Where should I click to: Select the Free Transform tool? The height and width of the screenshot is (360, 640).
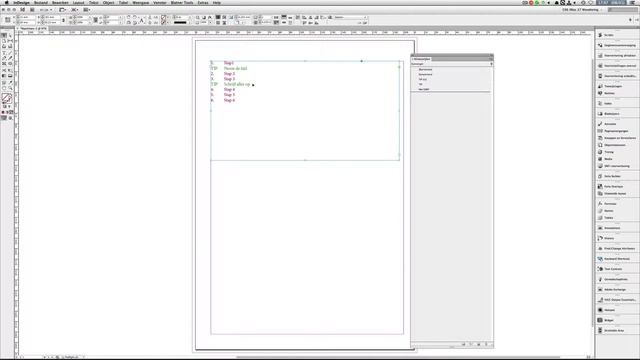pos(10,70)
